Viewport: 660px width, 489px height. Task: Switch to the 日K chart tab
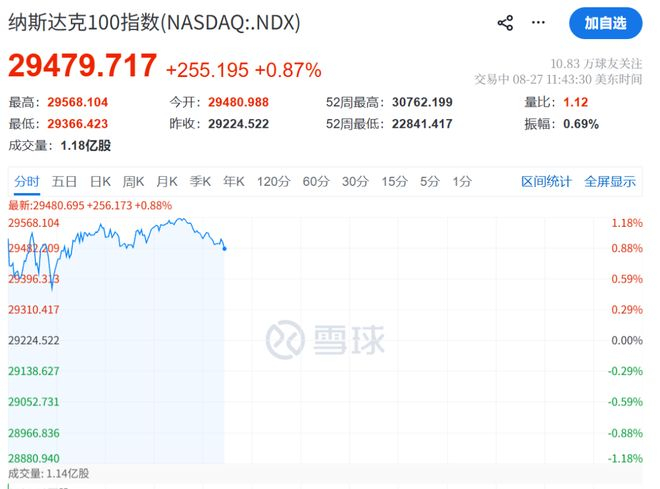(x=100, y=181)
